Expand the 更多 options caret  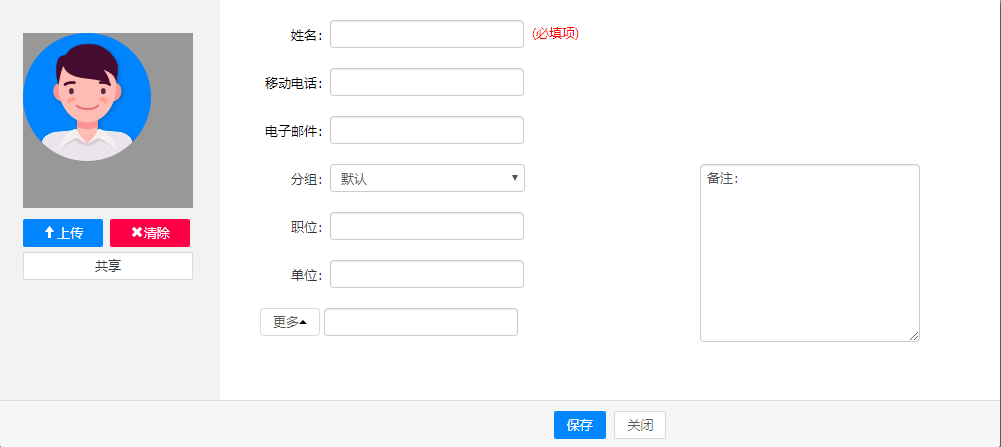click(x=303, y=322)
